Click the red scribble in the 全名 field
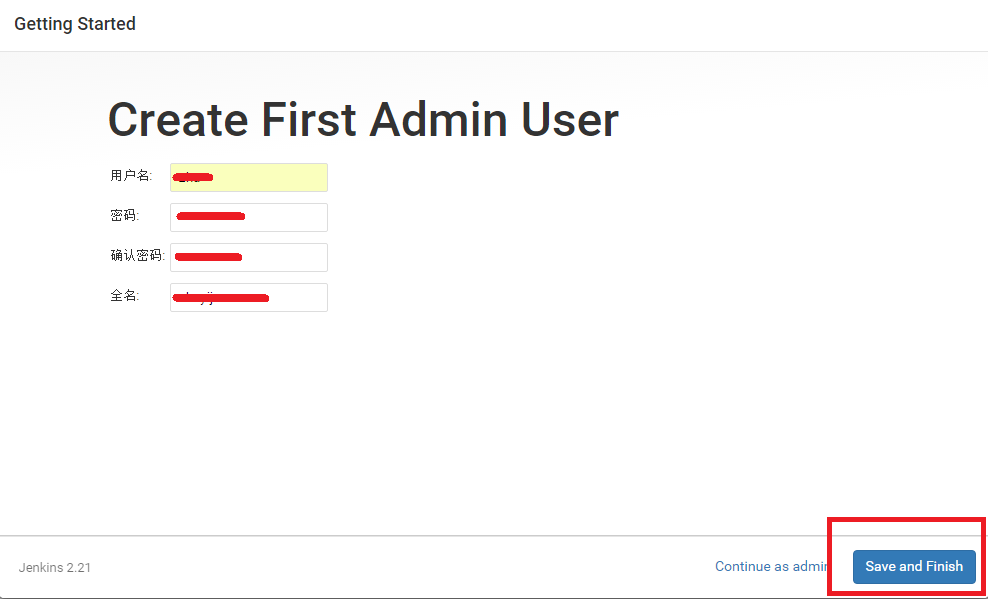 (222, 297)
